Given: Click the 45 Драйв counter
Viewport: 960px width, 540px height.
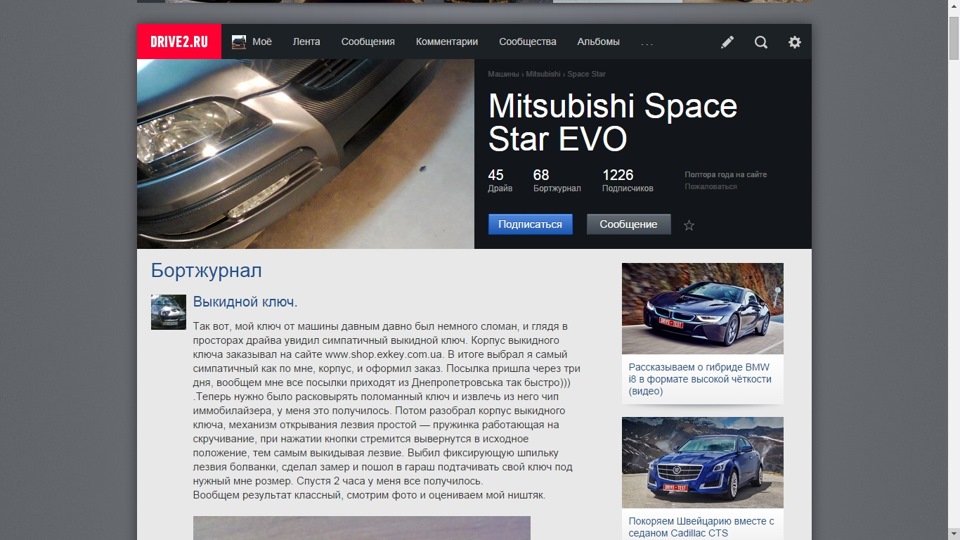Looking at the screenshot, I should pos(500,181).
